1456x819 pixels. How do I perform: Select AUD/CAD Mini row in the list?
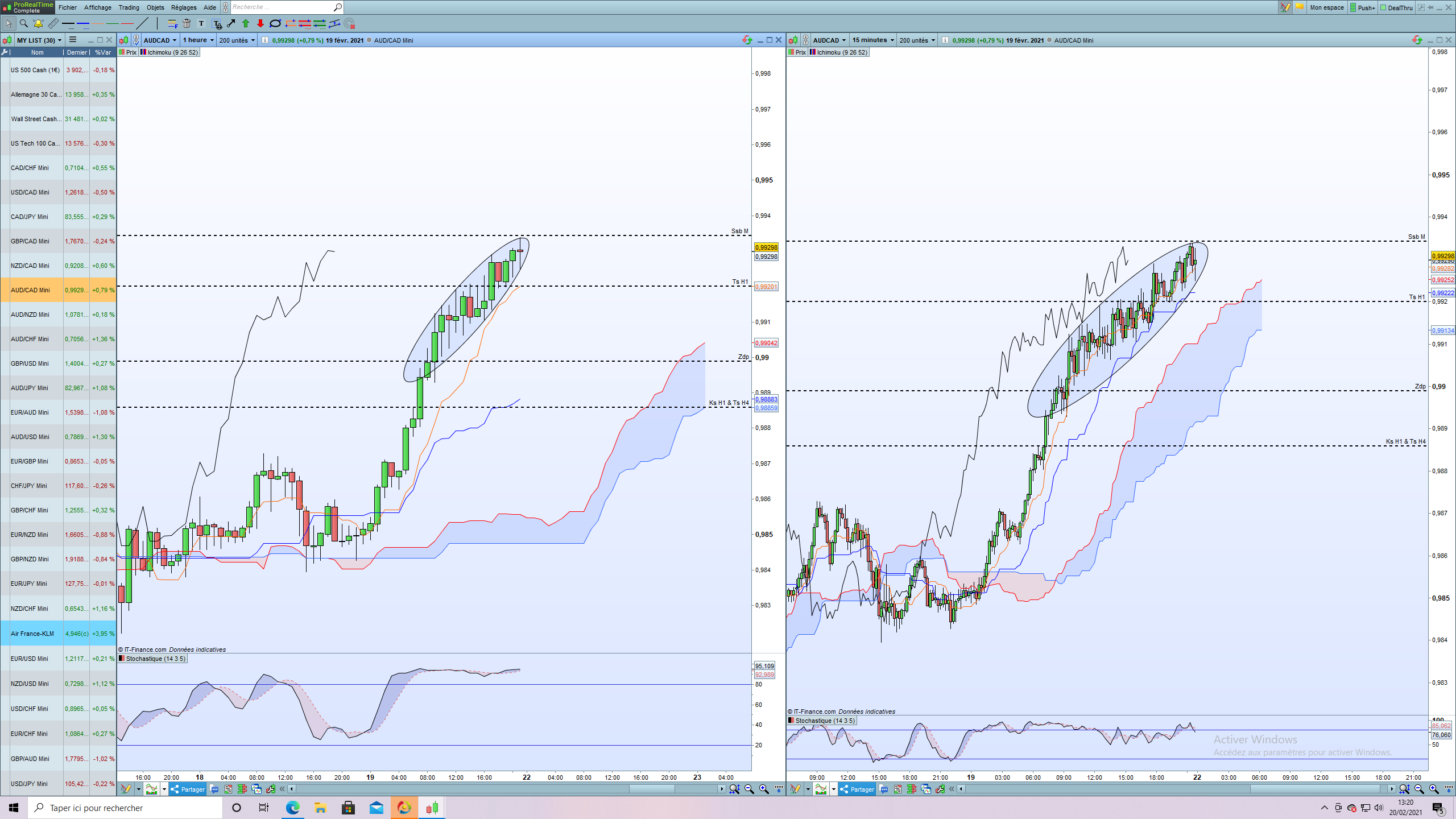[x=58, y=290]
